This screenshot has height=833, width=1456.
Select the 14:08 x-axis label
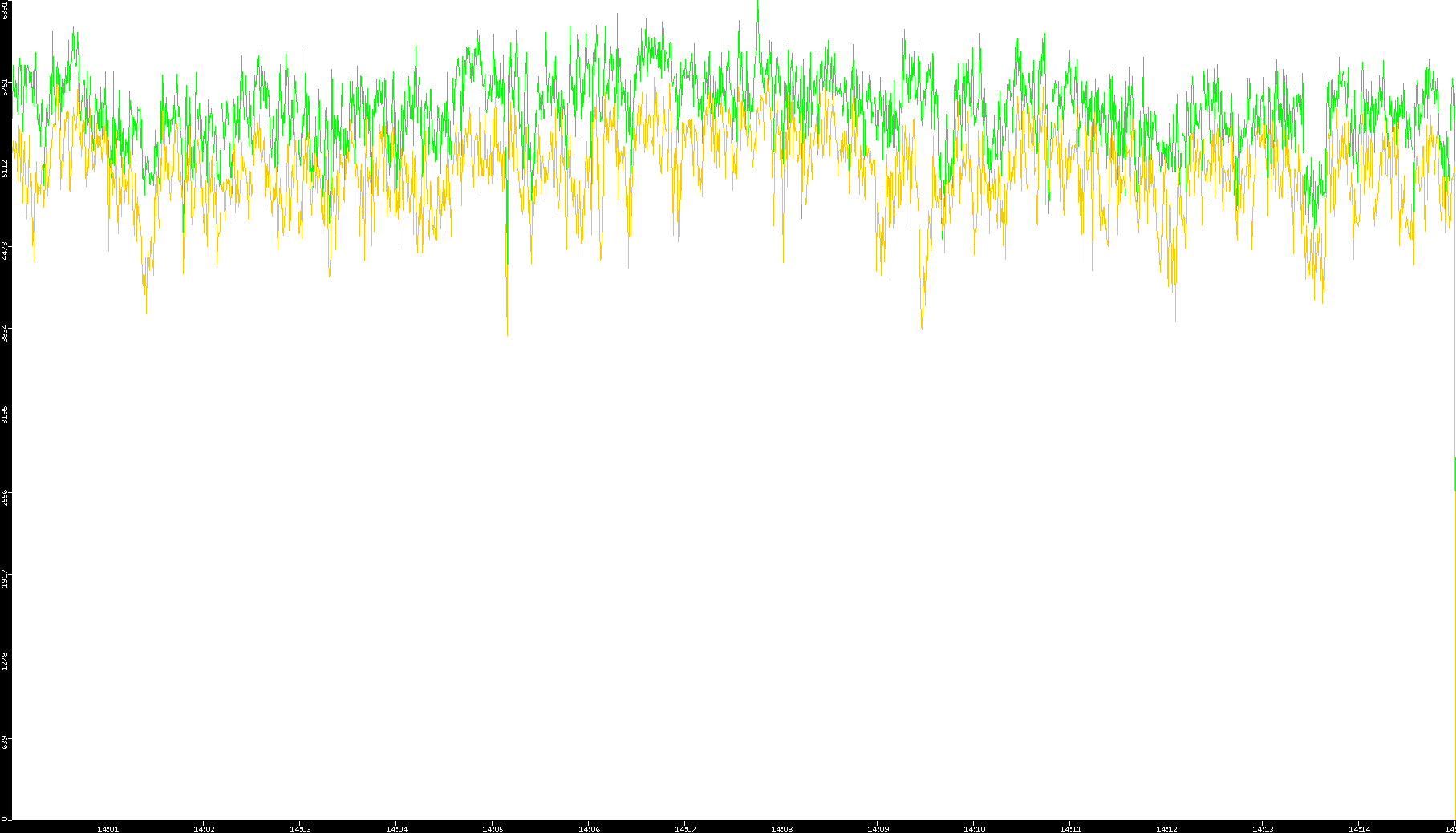(781, 829)
